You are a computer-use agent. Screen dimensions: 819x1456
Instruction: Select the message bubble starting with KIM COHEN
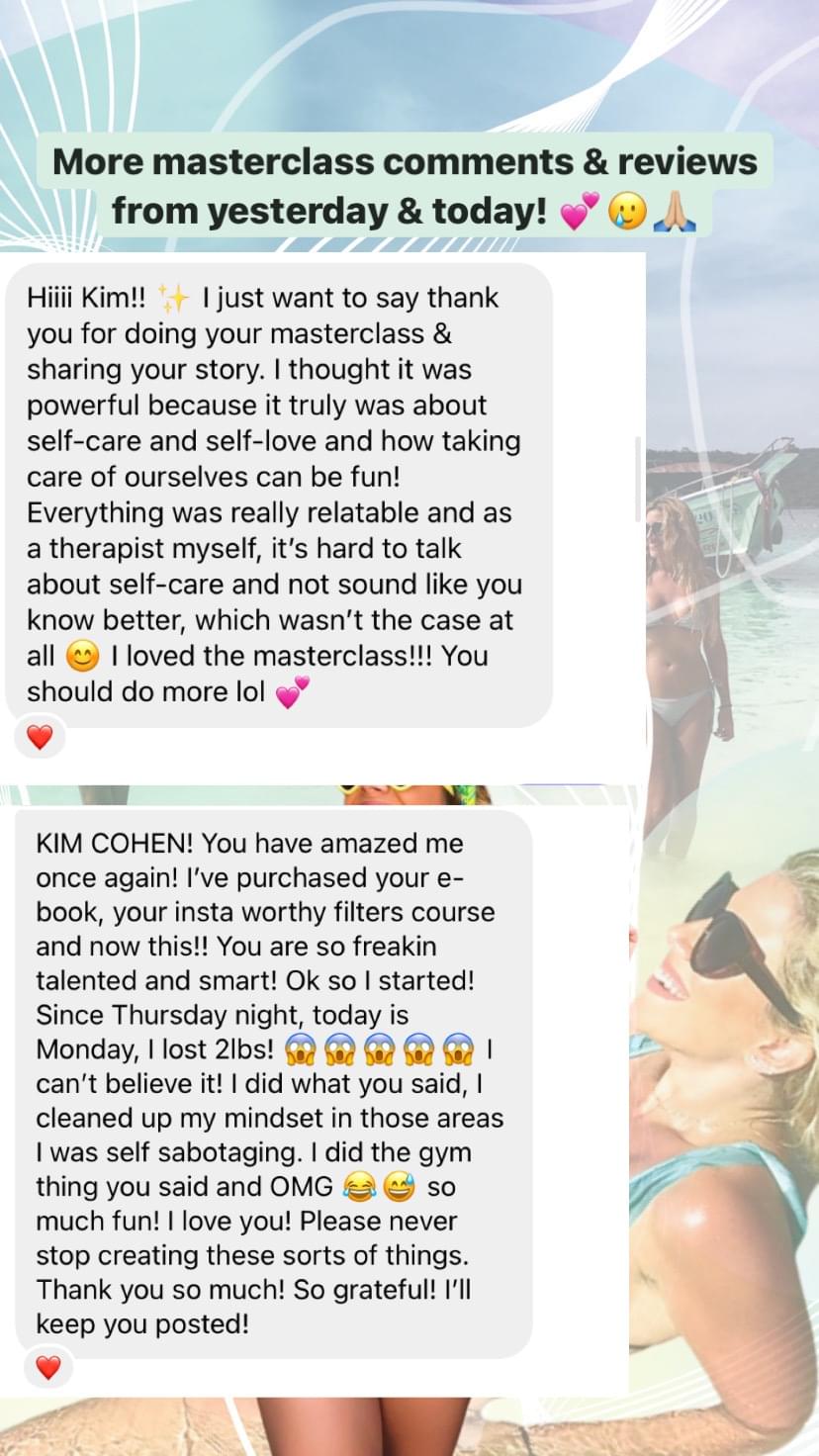pyautogui.click(x=274, y=1083)
